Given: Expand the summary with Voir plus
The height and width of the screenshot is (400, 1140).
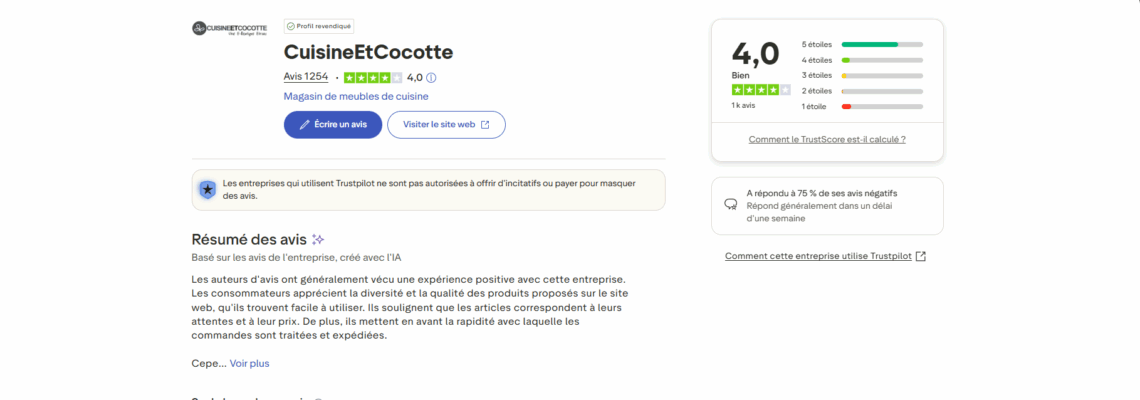Looking at the screenshot, I should coord(249,363).
